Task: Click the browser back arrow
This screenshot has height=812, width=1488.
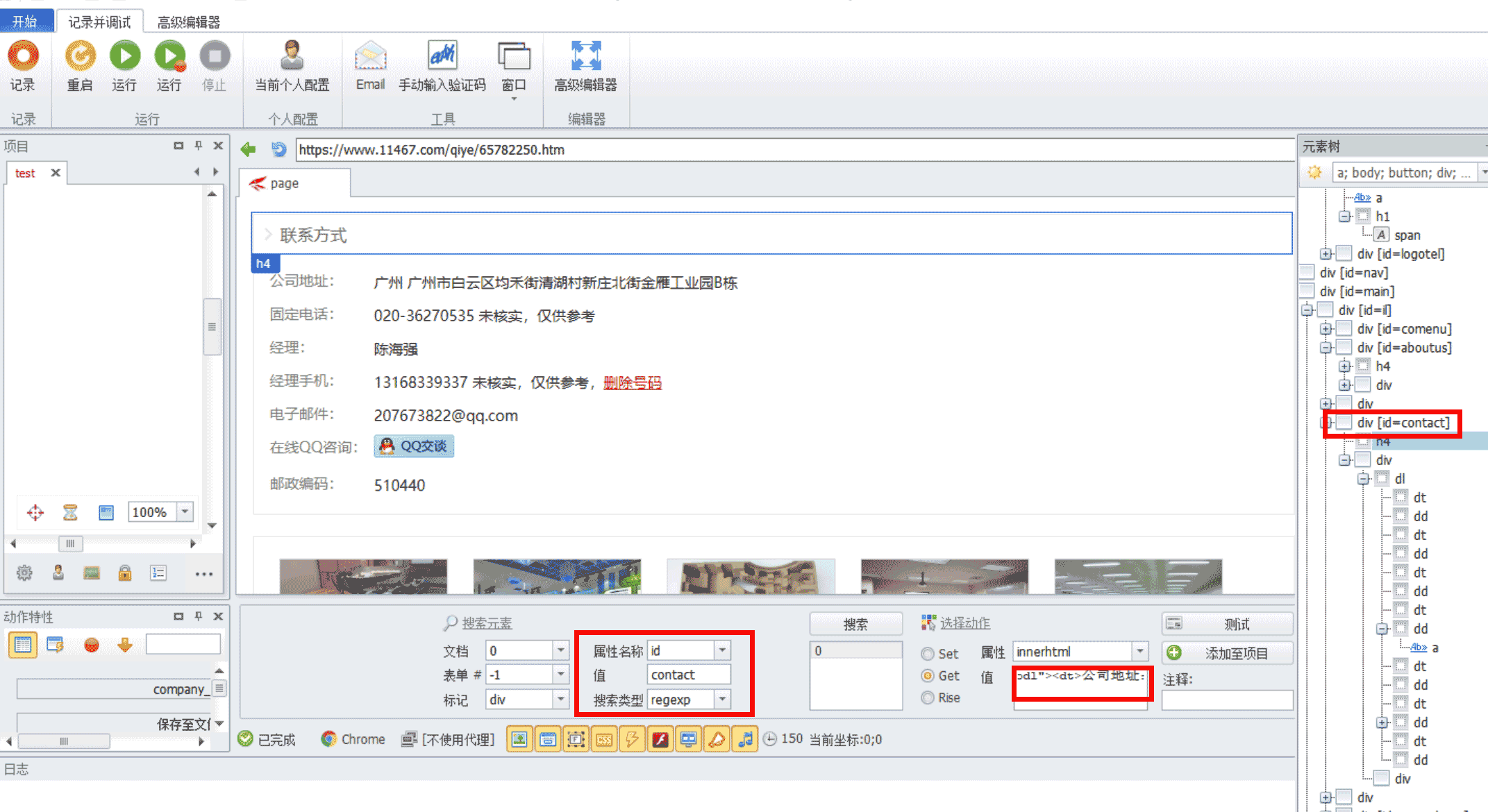Action: [x=249, y=149]
